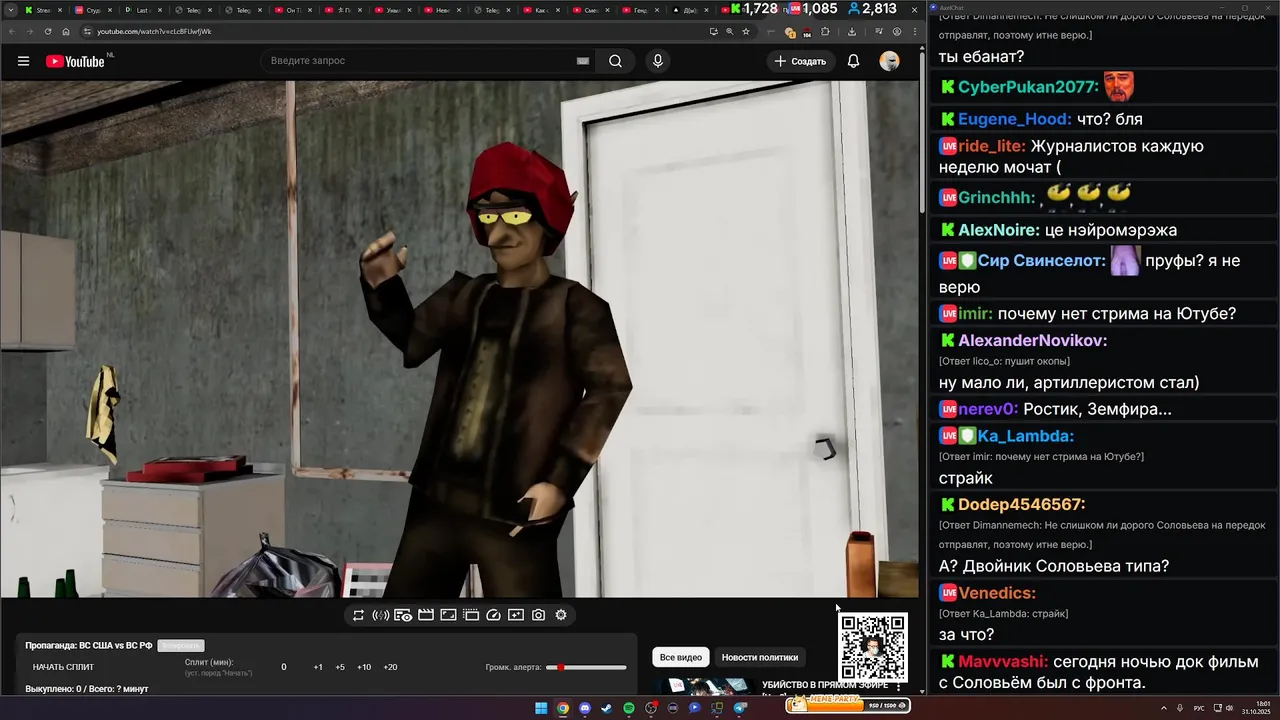Click НАЧАТЬ СПЛИТ button
The height and width of the screenshot is (720, 1280).
pos(63,667)
